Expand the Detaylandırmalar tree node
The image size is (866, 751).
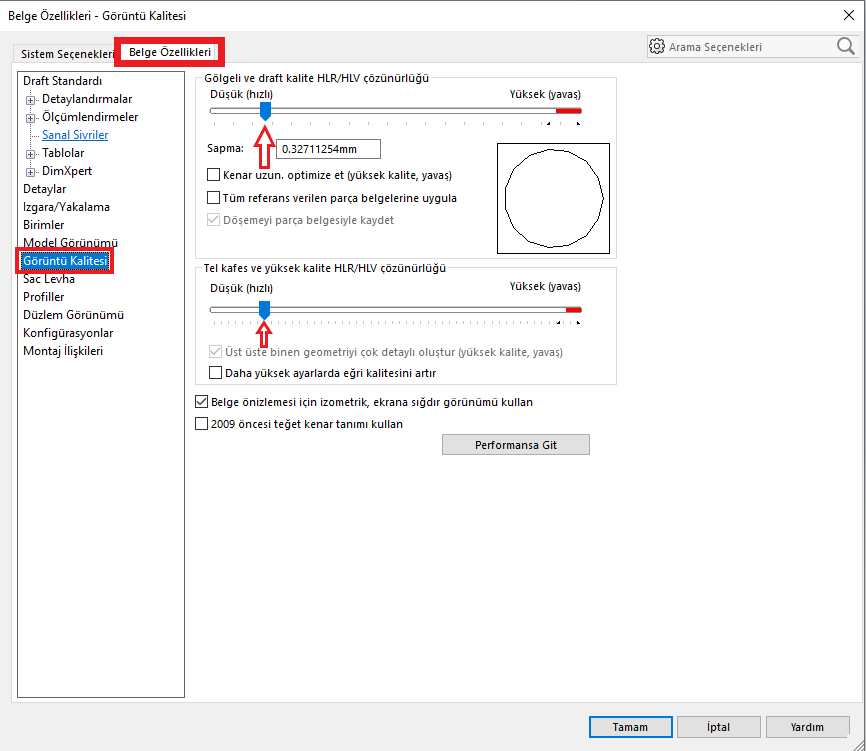click(x=30, y=99)
